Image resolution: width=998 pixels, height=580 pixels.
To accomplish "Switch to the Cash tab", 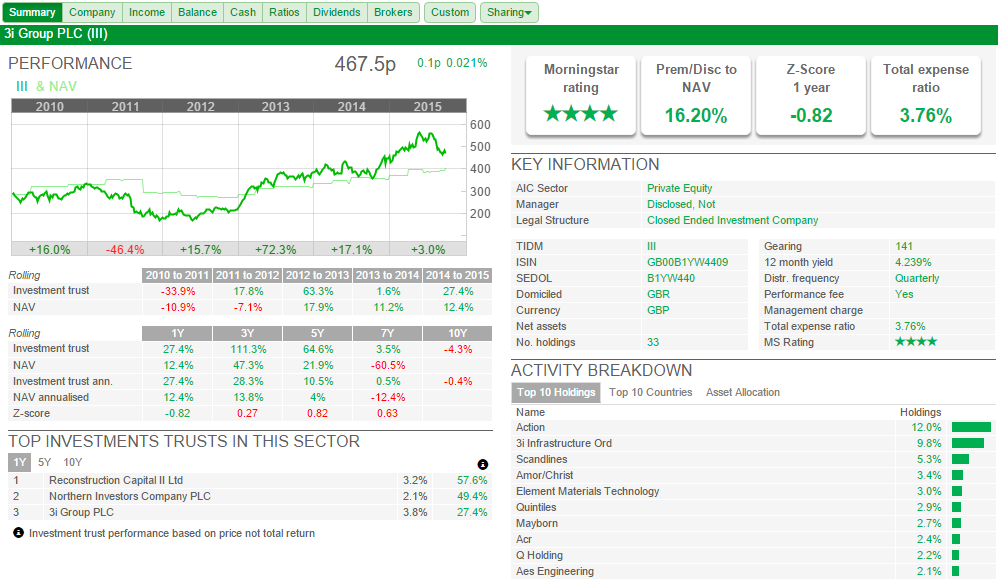I will coord(243,12).
